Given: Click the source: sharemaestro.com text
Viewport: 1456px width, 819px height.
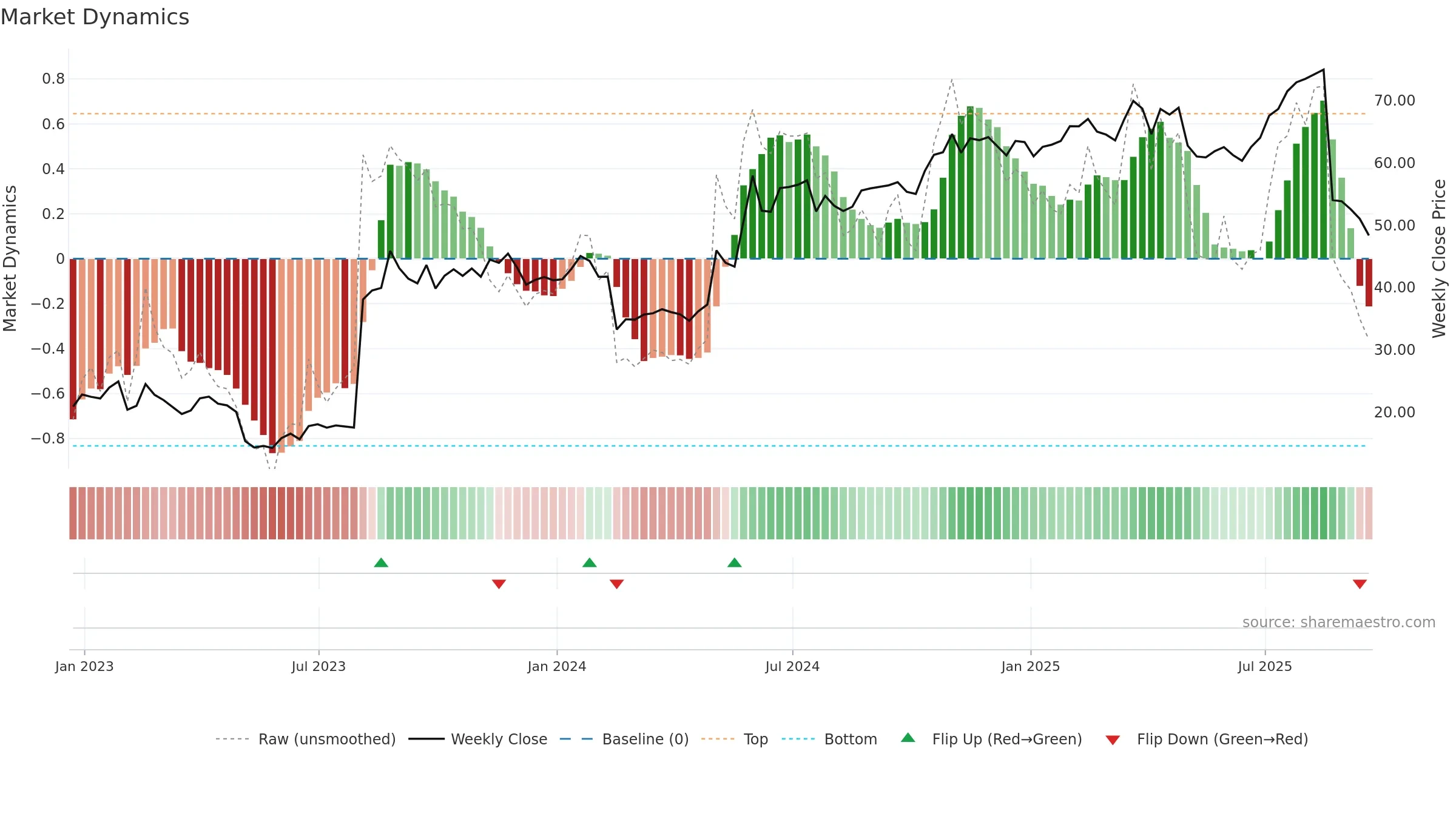Looking at the screenshot, I should [x=1339, y=622].
